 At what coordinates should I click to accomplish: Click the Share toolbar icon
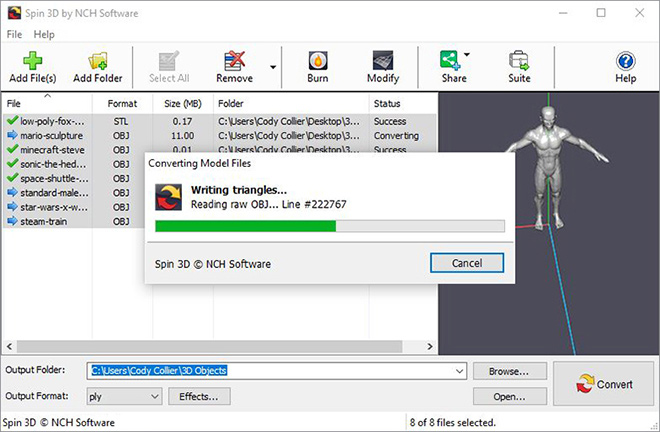point(450,60)
